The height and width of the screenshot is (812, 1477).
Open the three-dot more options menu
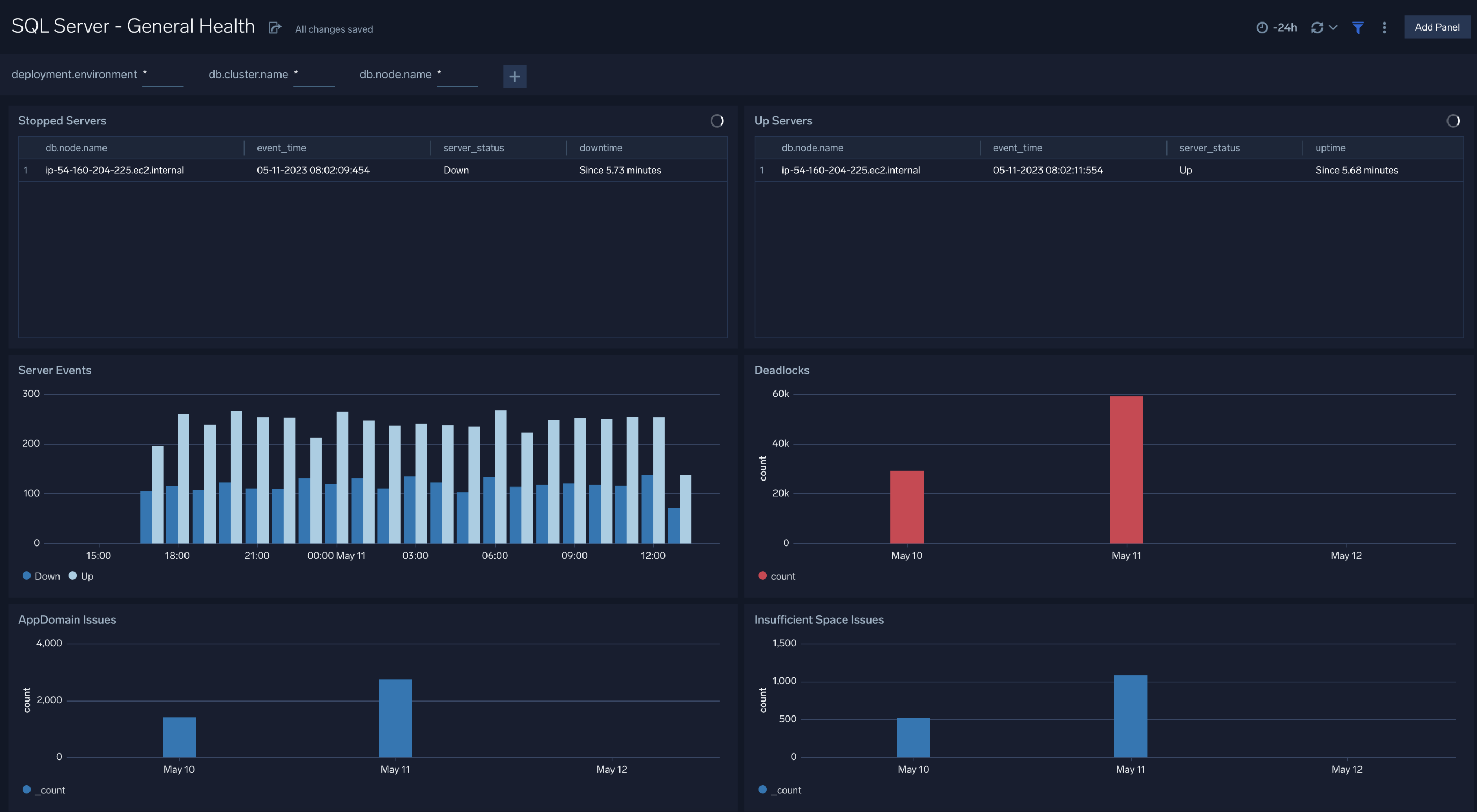(1384, 27)
